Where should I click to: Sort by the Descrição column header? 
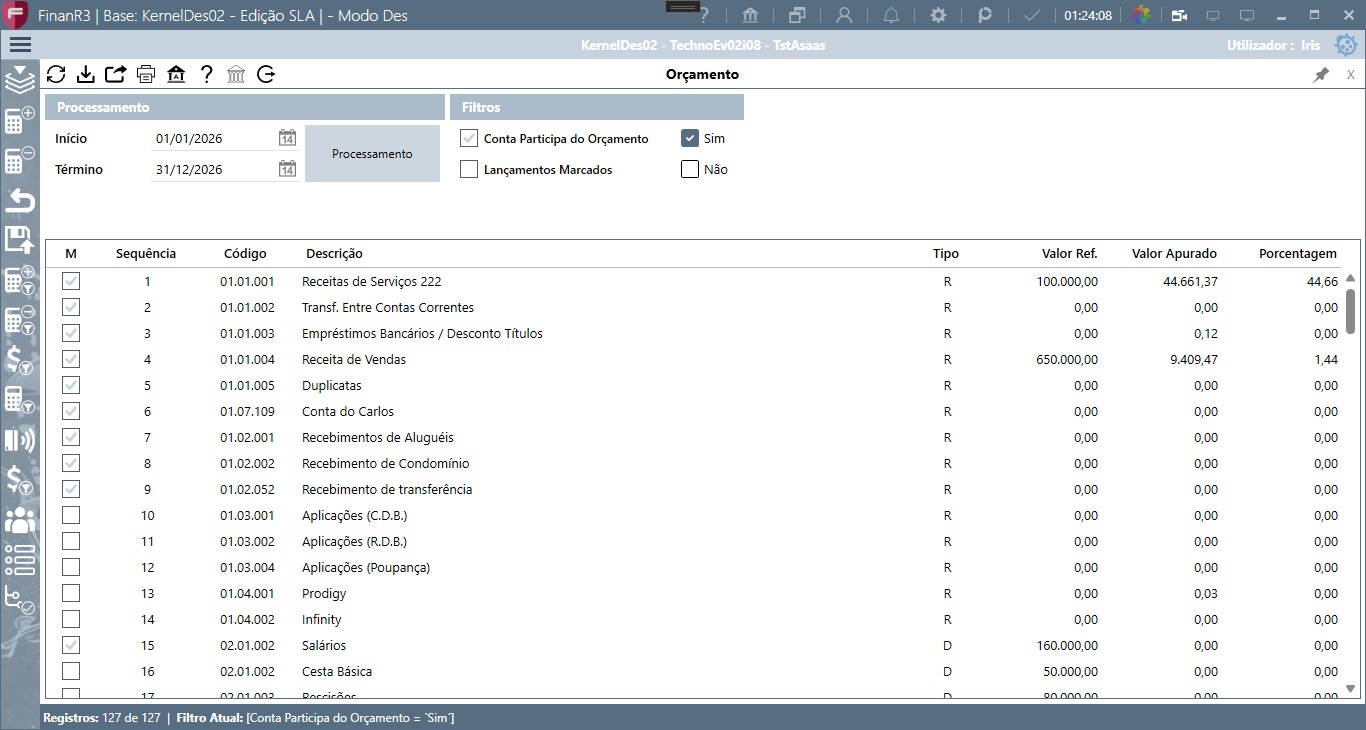(x=334, y=253)
